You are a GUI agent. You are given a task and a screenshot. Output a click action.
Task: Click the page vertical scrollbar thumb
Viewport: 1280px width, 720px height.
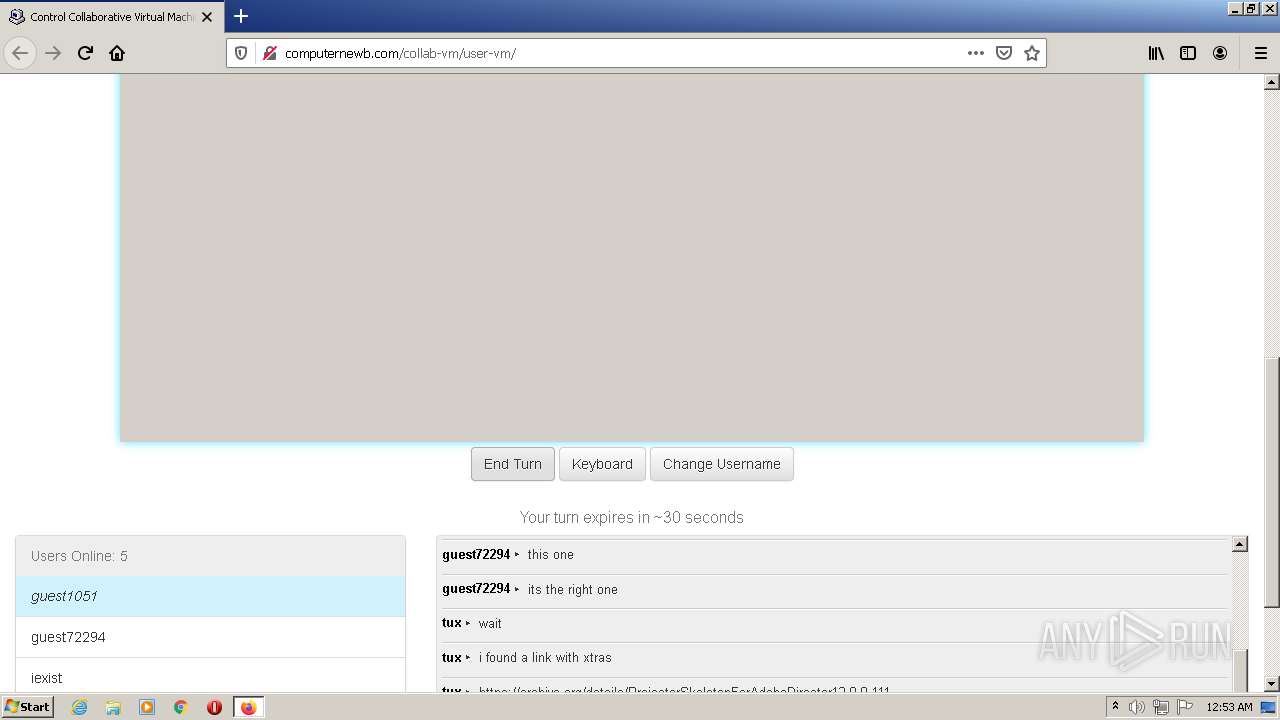[1272, 482]
